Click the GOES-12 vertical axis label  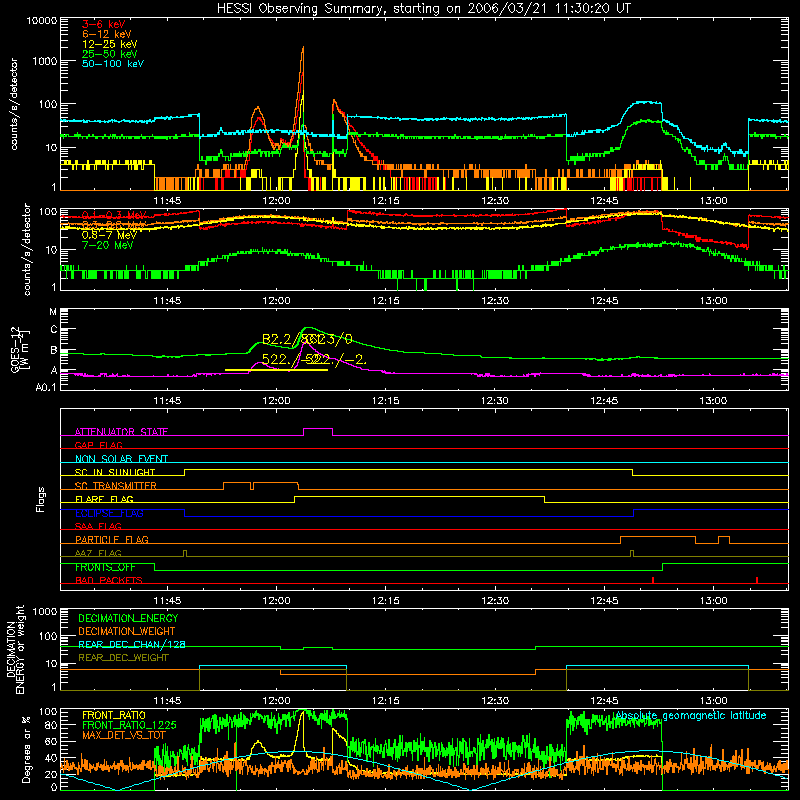coord(19,349)
